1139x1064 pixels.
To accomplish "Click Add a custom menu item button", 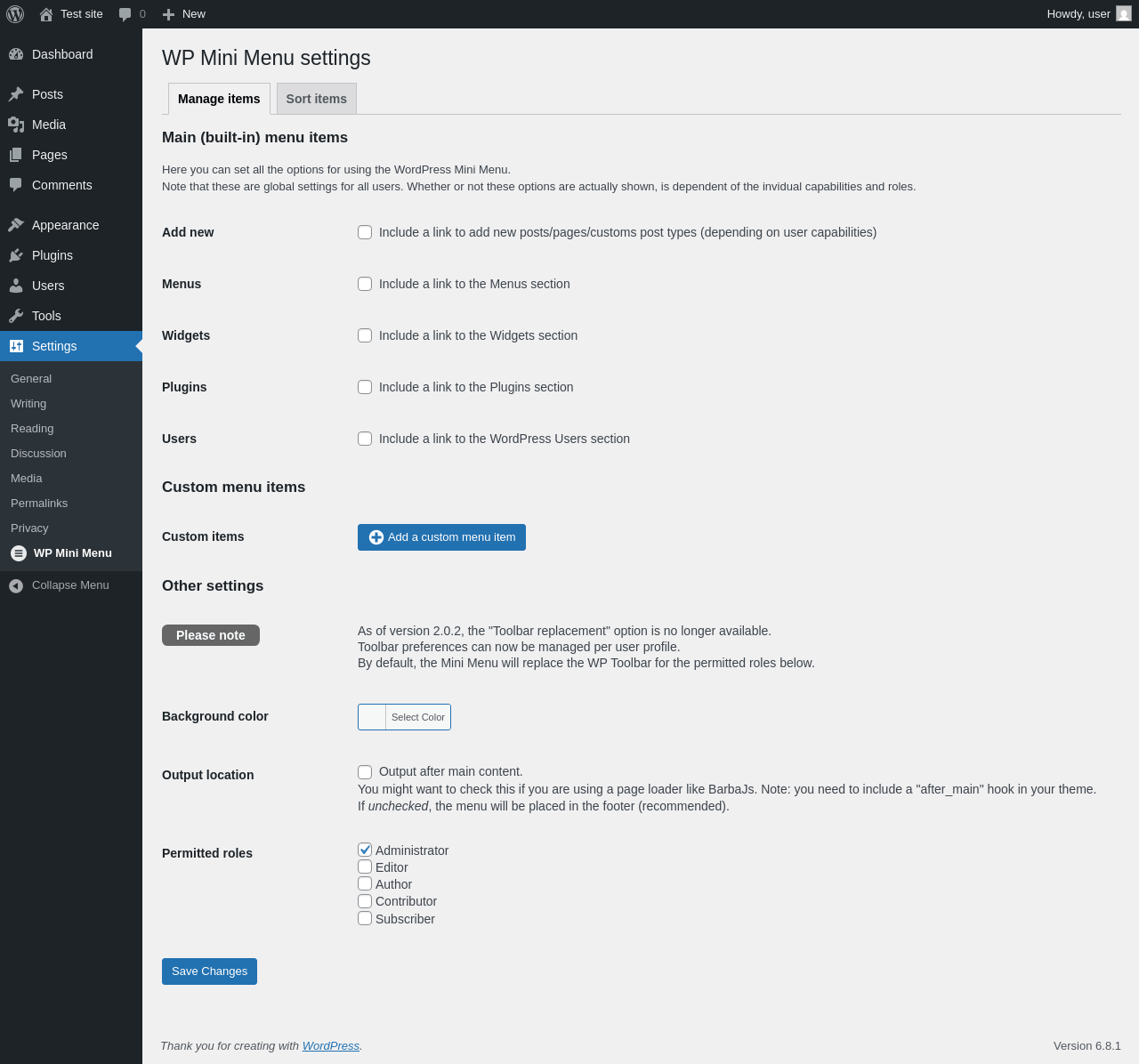I will tap(441, 537).
